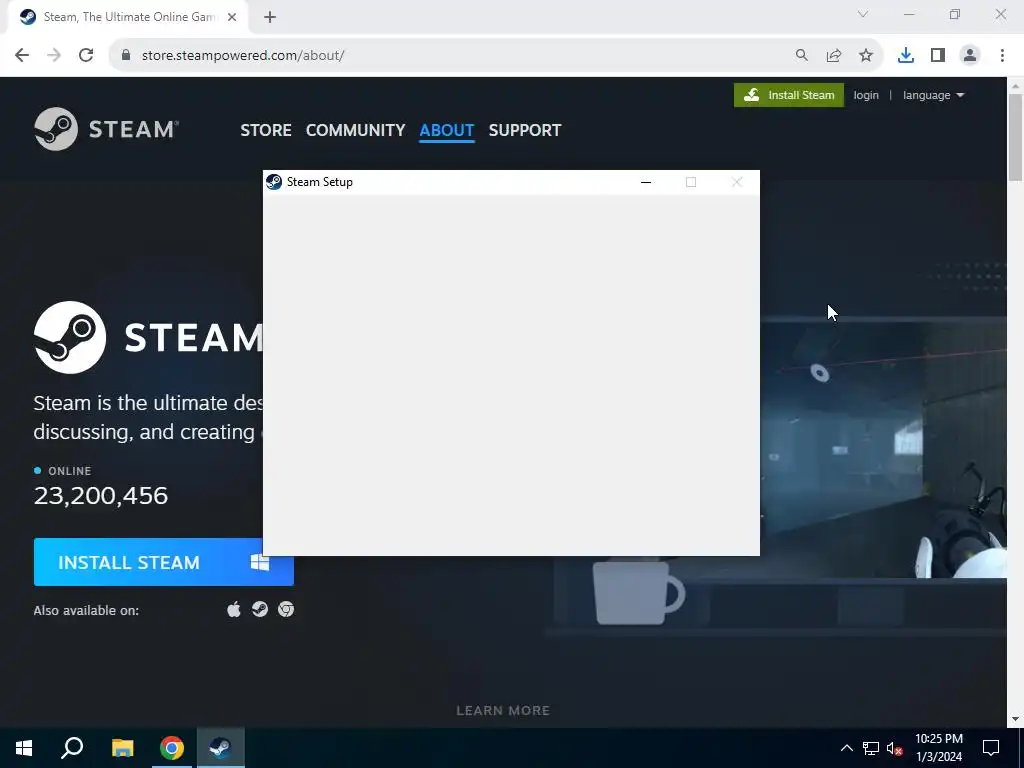Screen dimensions: 1024x768
Task: Switch to Chrome in the taskbar
Action: coord(172,748)
